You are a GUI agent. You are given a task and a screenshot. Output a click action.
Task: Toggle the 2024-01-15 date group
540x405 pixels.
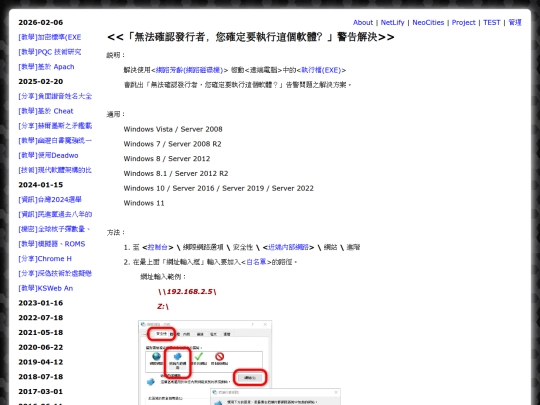point(41,185)
